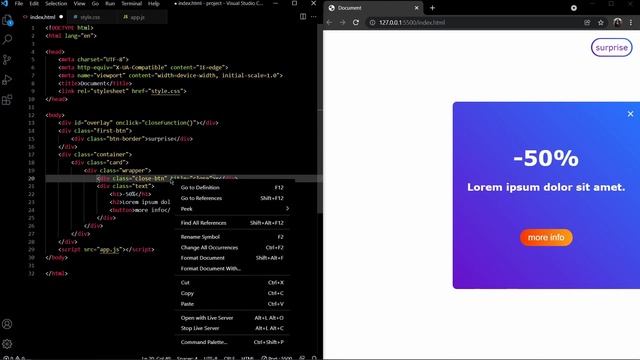Open the Selection menu

tap(56, 3)
